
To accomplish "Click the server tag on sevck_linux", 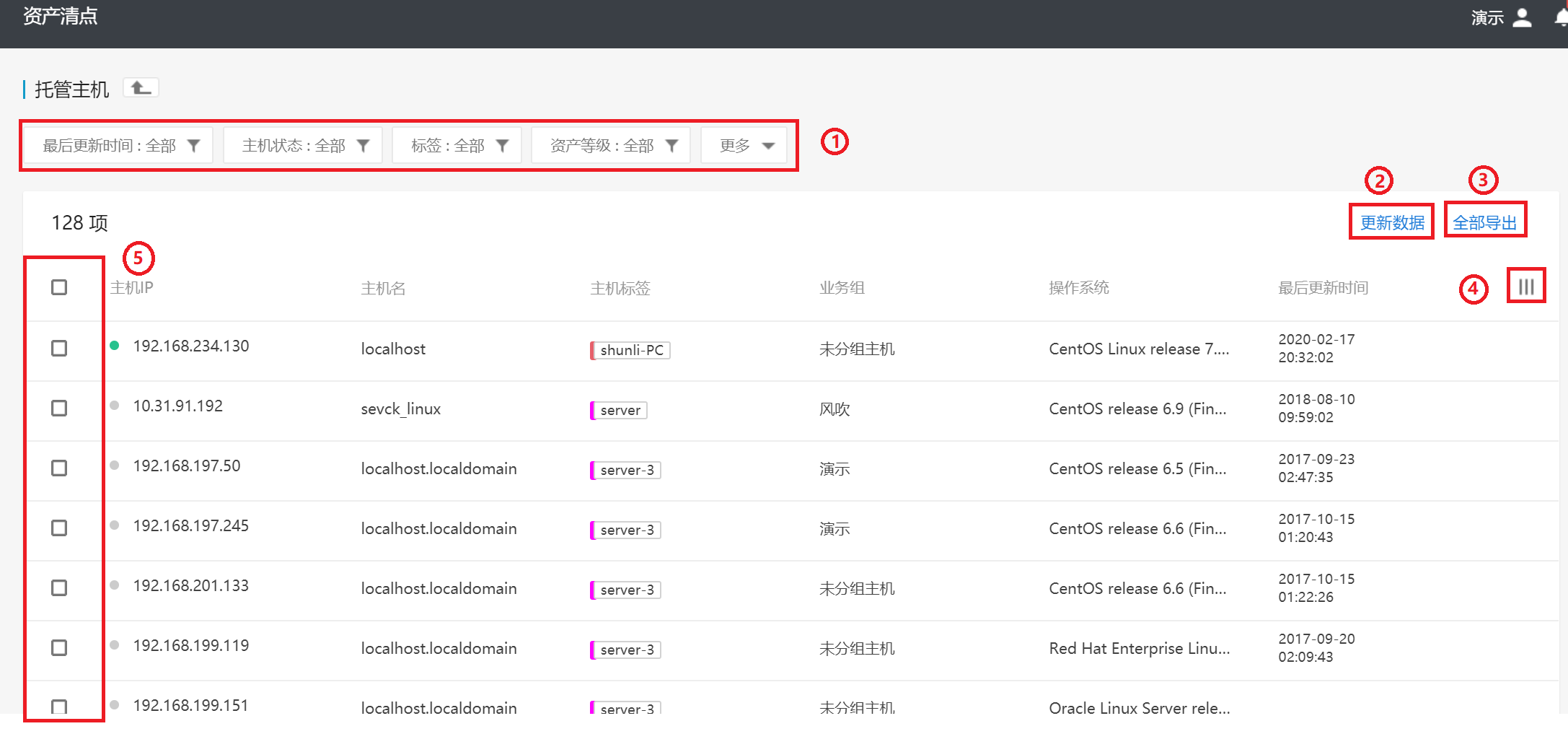I will point(620,410).
